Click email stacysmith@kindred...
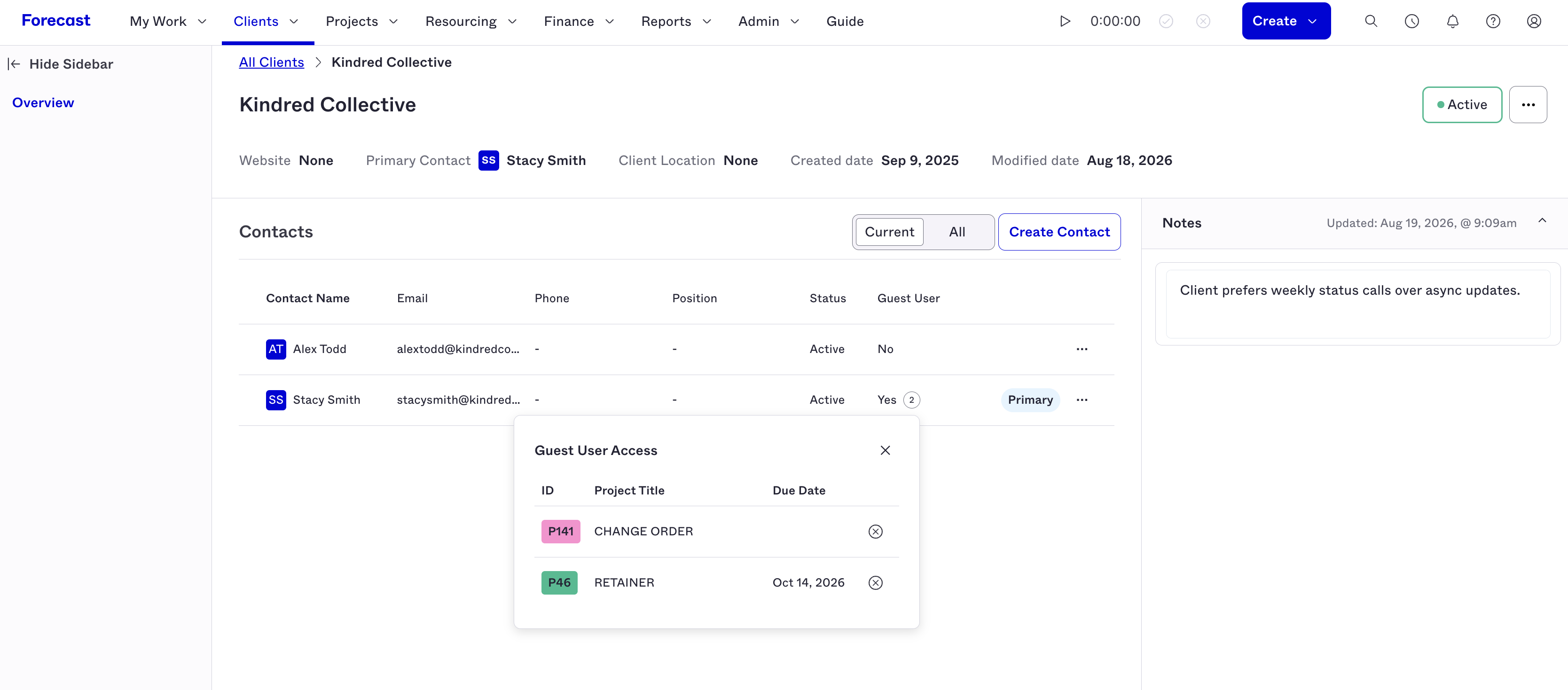Viewport: 1568px width, 690px height. [458, 400]
